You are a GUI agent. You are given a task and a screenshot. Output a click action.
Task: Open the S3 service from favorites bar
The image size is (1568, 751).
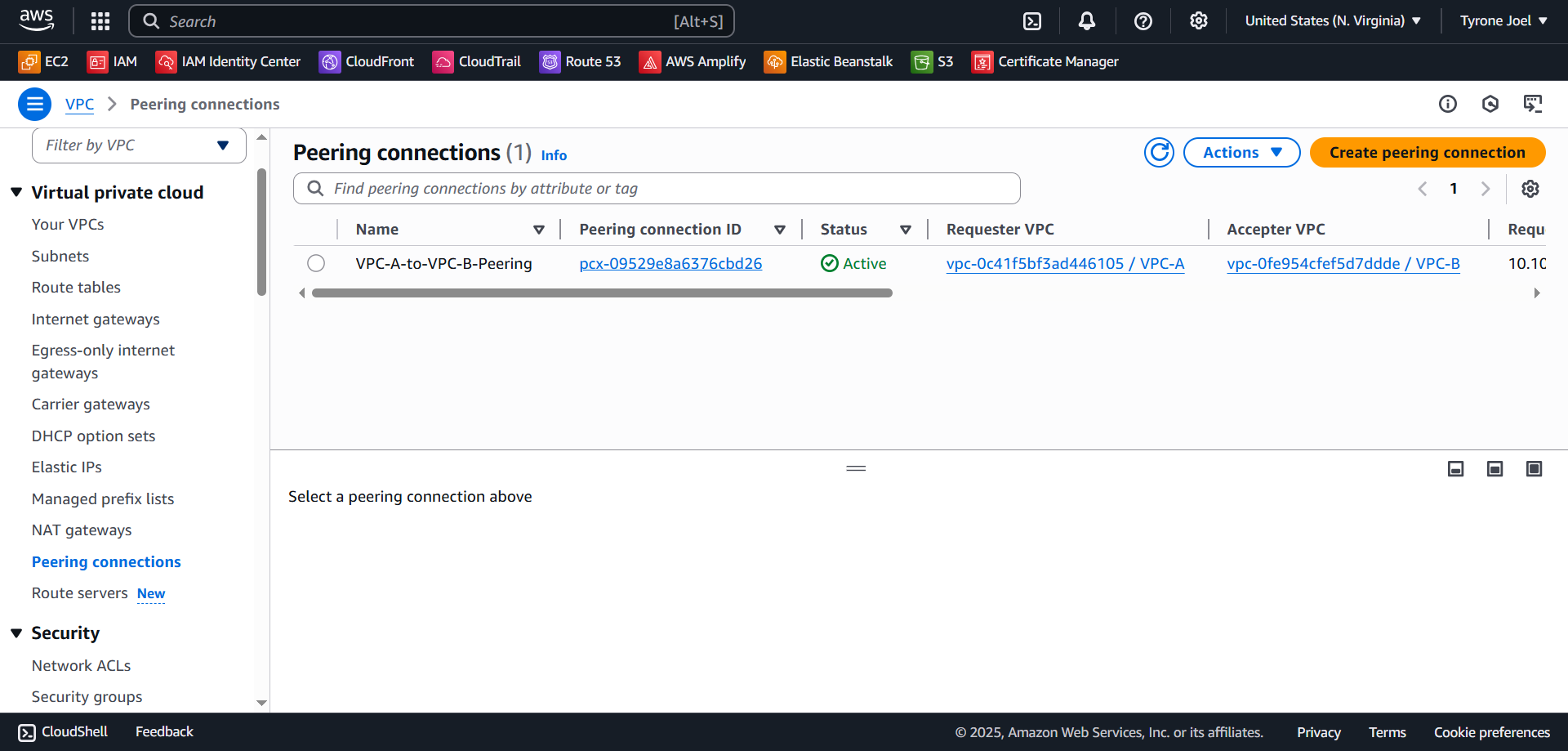[932, 61]
